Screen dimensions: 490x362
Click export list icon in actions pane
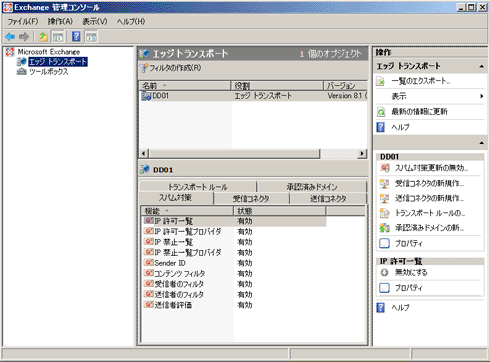(381, 81)
